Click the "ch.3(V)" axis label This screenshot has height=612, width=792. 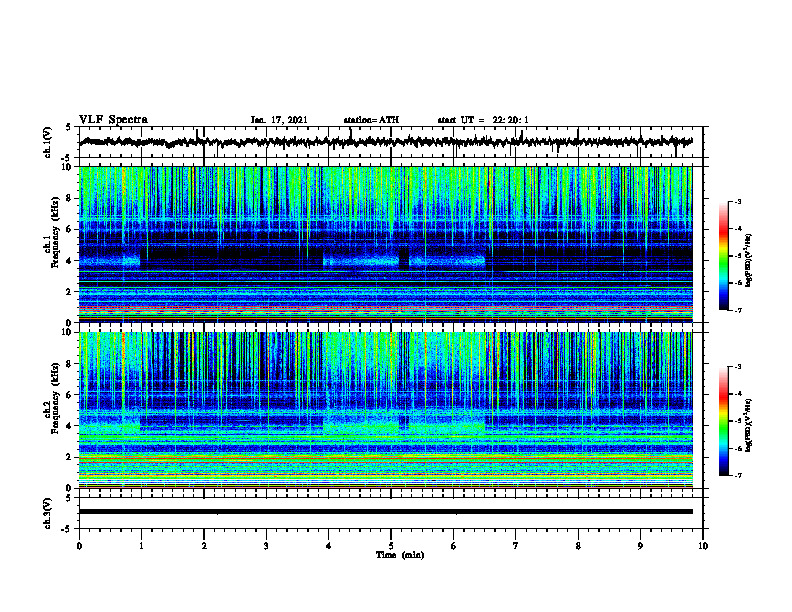pos(48,513)
